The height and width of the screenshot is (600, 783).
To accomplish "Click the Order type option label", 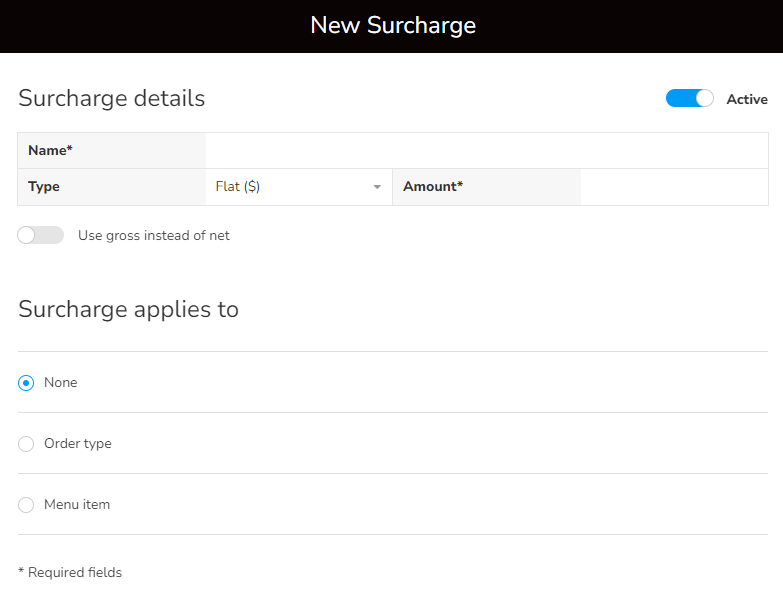I will pyautogui.click(x=77, y=444).
